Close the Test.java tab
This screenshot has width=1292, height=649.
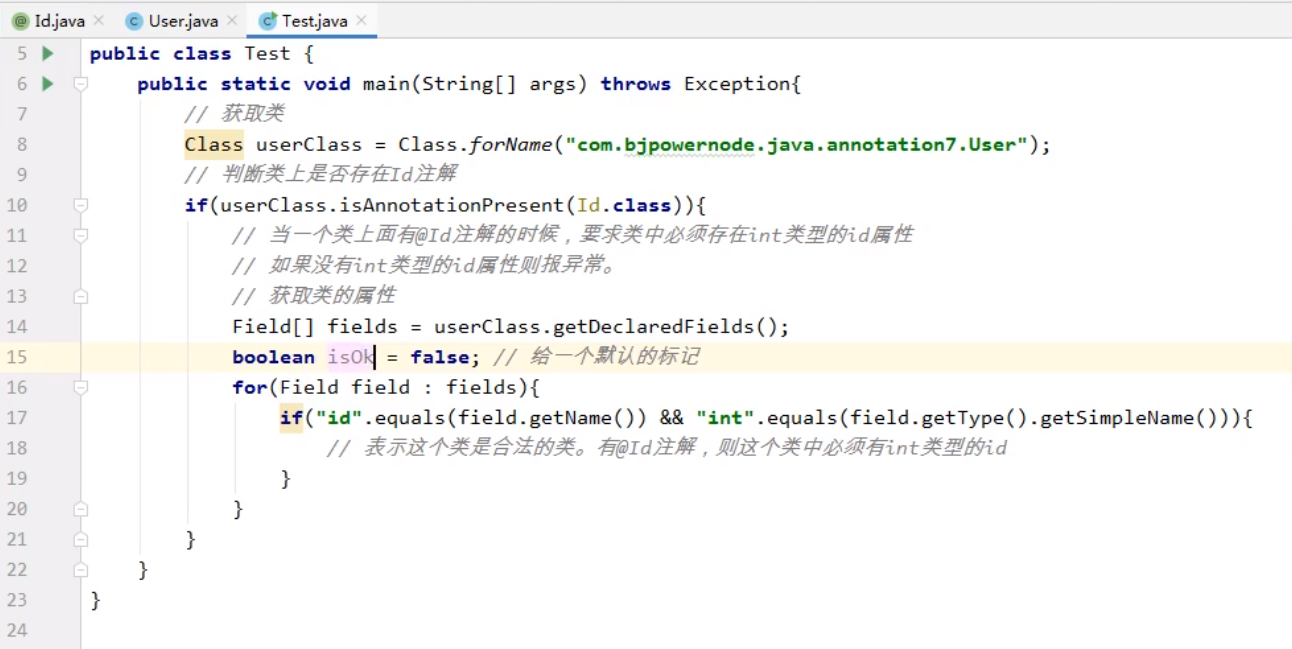click(361, 20)
